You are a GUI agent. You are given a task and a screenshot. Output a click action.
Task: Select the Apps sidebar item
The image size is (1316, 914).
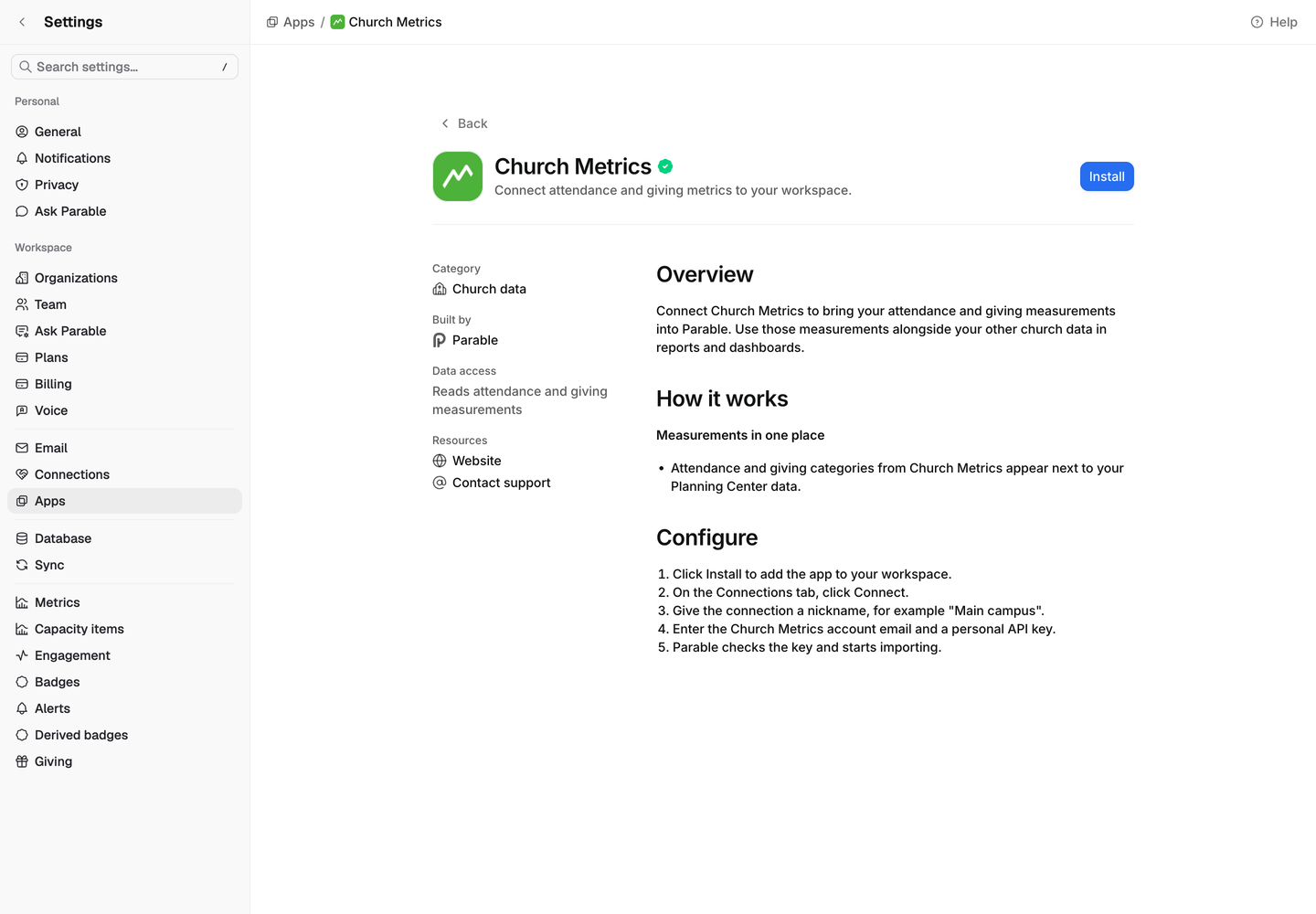pyautogui.click(x=124, y=501)
